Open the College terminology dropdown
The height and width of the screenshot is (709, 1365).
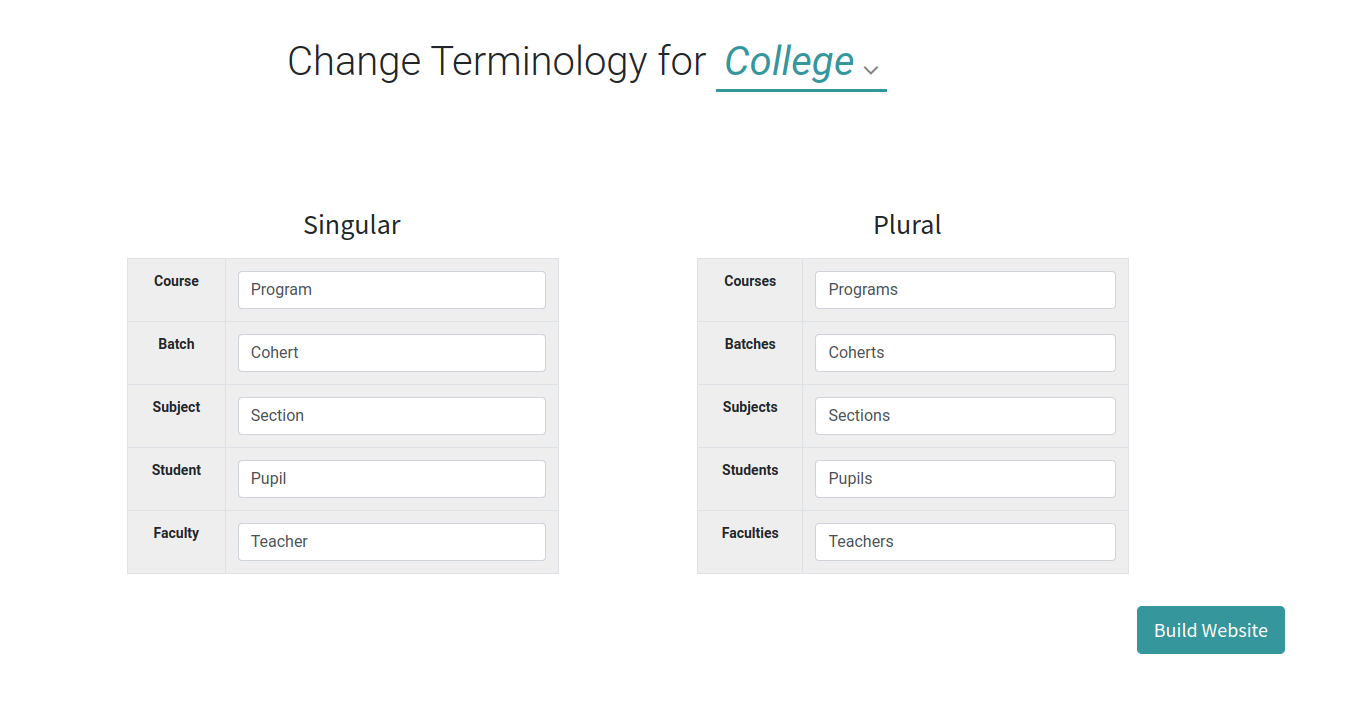[x=789, y=62]
